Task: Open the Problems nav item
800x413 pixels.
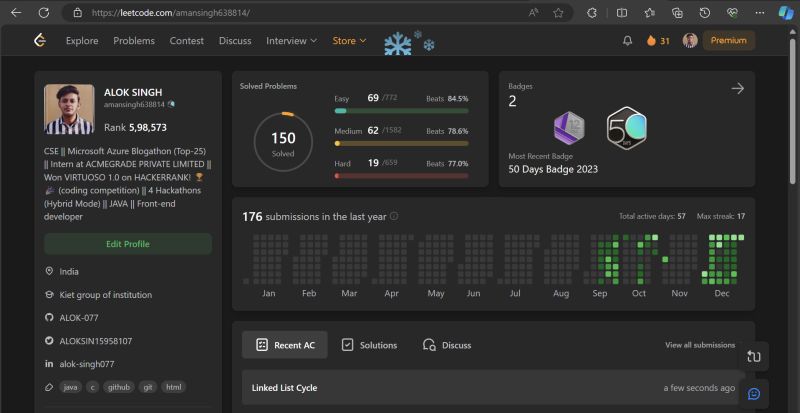Action: click(x=134, y=41)
